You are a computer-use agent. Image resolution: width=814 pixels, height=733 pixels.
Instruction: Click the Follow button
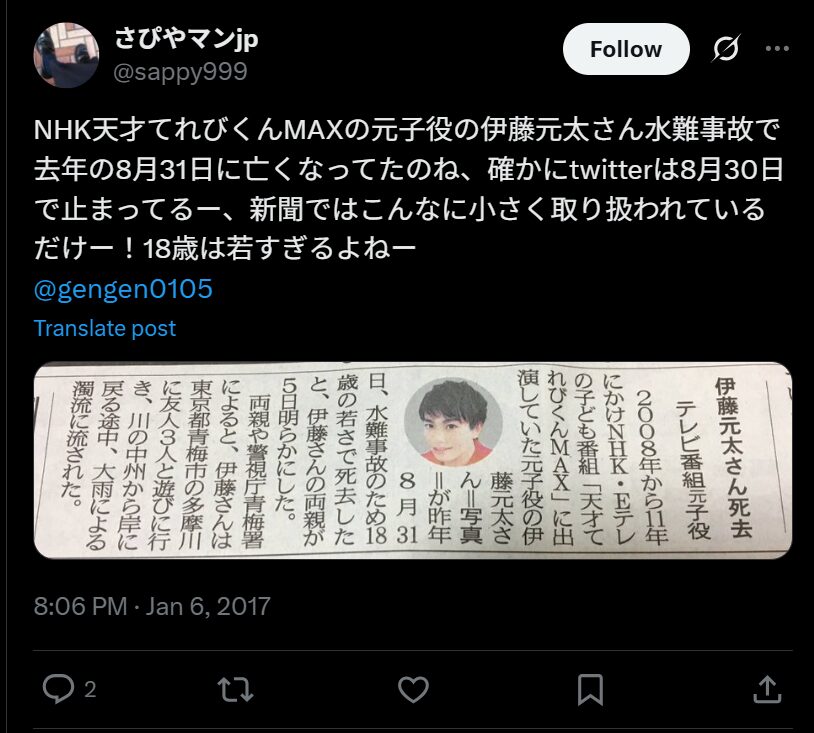coord(626,49)
